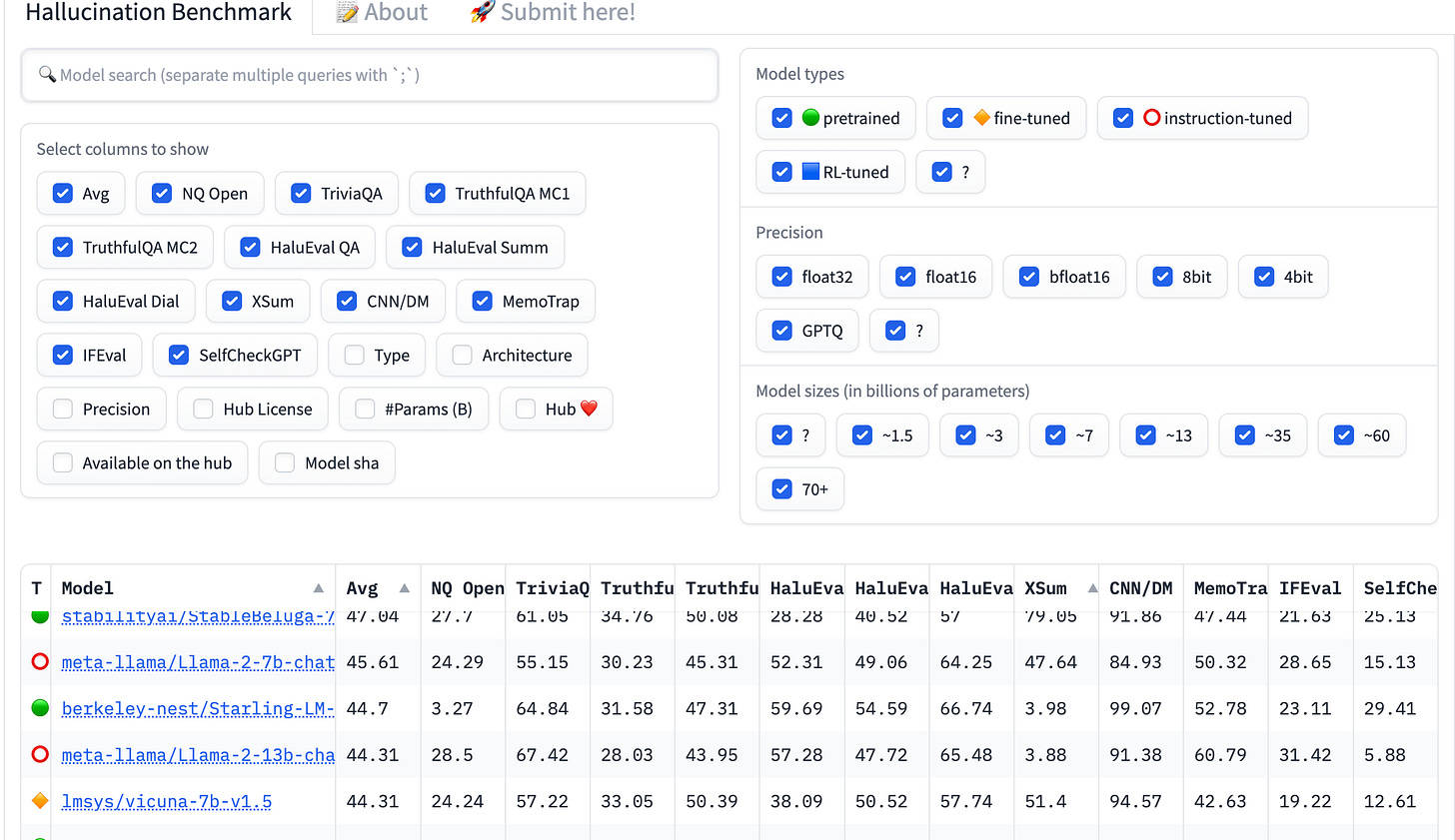Open lmsys/vicuna-7b-v1.5 model link
This screenshot has height=840, width=1455.
pos(167,801)
